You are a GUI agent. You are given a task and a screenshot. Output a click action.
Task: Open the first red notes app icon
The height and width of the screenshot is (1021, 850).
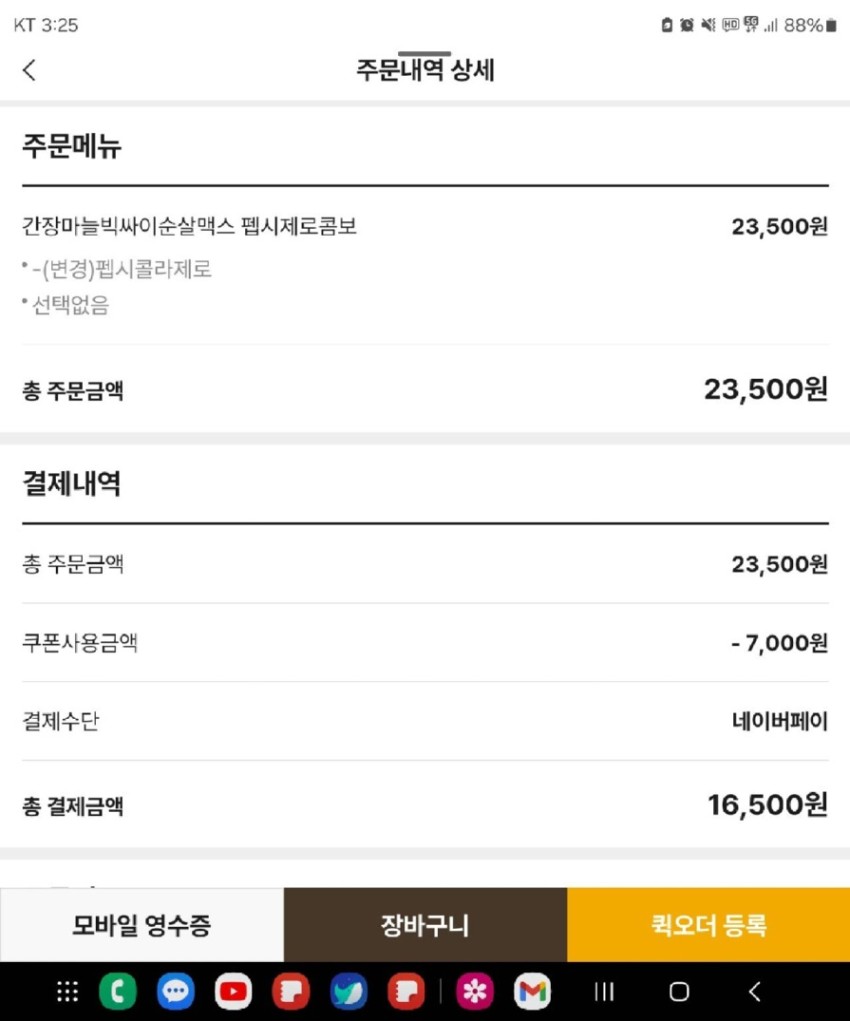click(x=291, y=991)
